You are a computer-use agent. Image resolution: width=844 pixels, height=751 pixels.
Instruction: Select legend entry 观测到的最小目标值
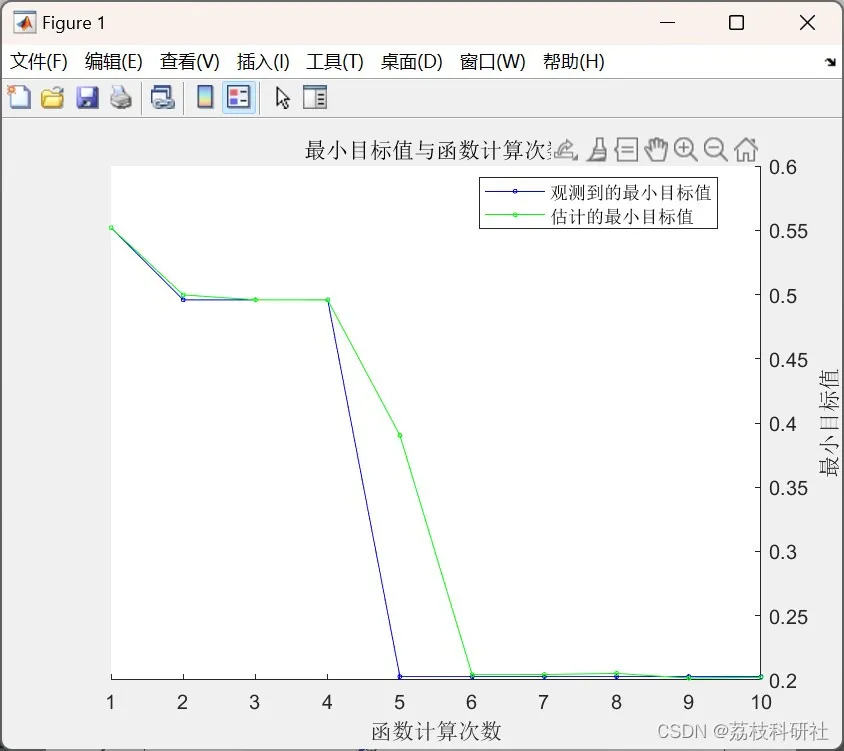click(599, 192)
